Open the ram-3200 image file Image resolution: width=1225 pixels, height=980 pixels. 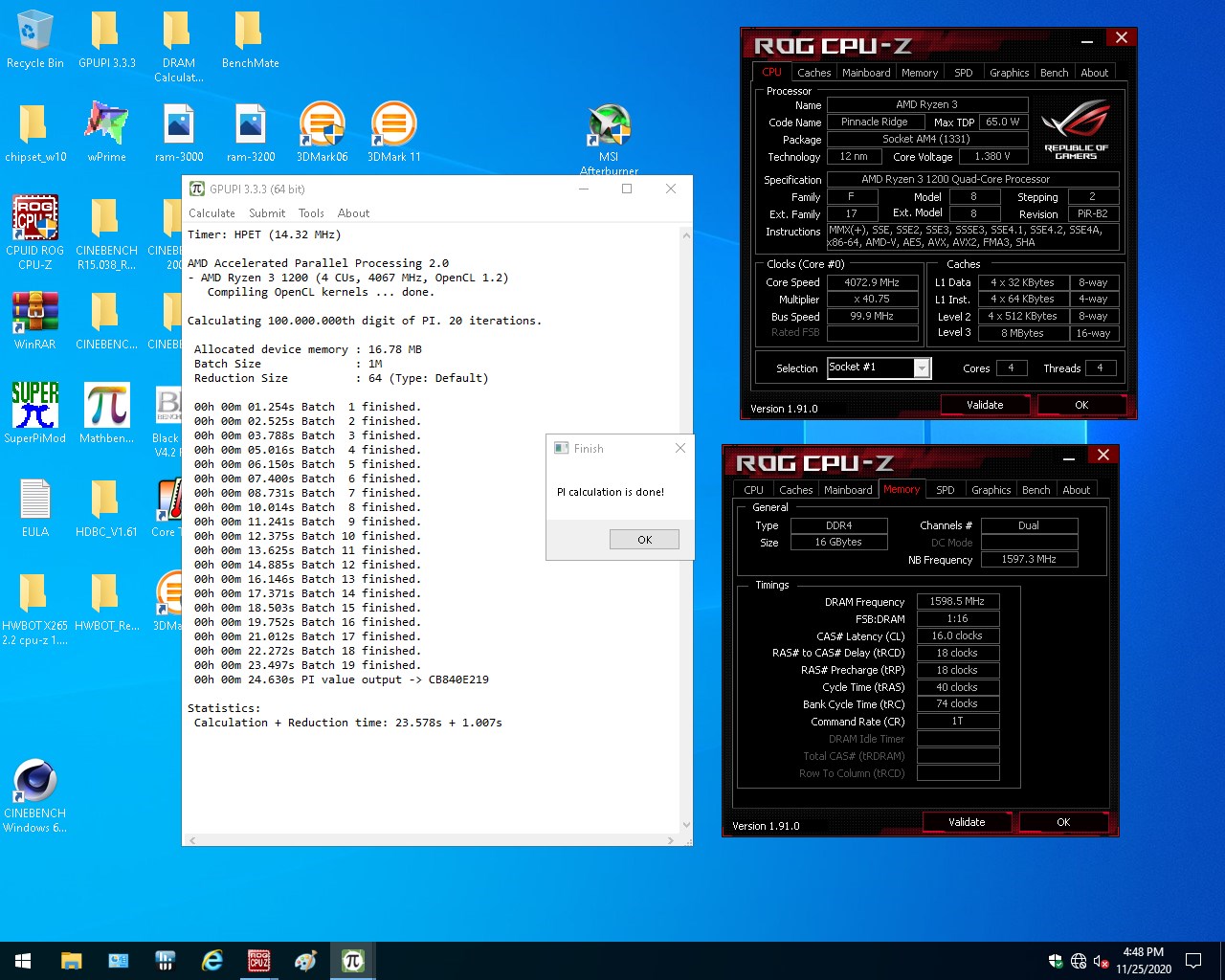(x=250, y=133)
